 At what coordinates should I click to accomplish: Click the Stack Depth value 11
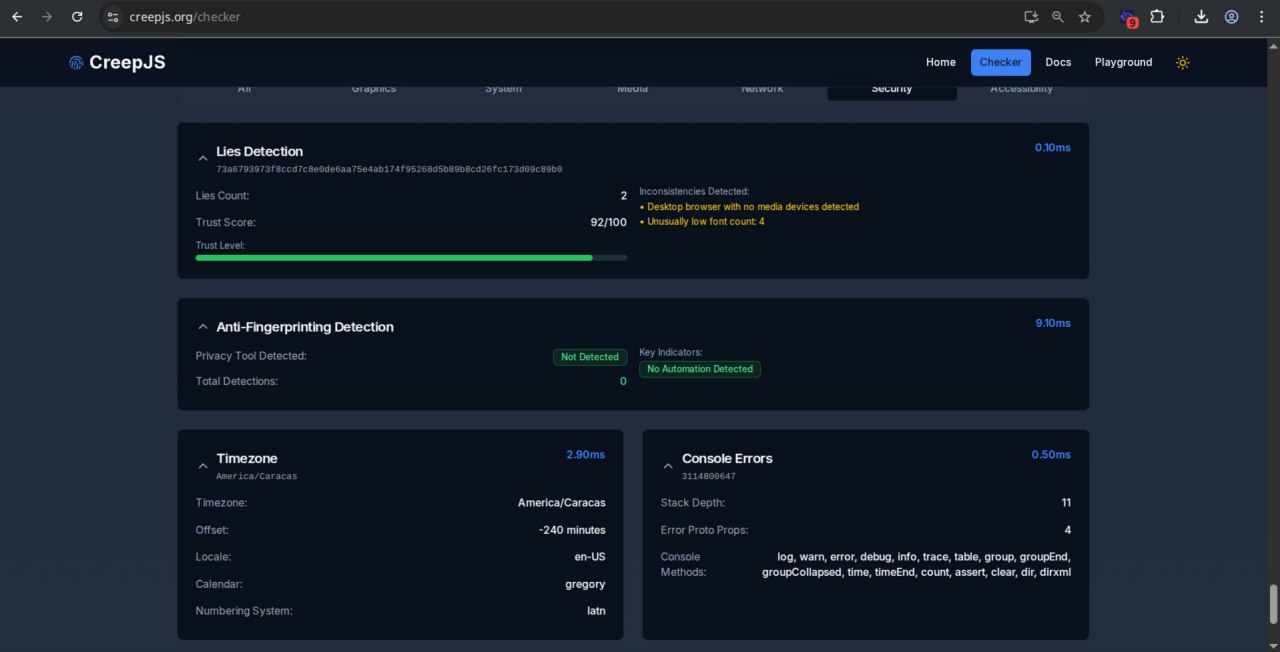pyautogui.click(x=1066, y=503)
